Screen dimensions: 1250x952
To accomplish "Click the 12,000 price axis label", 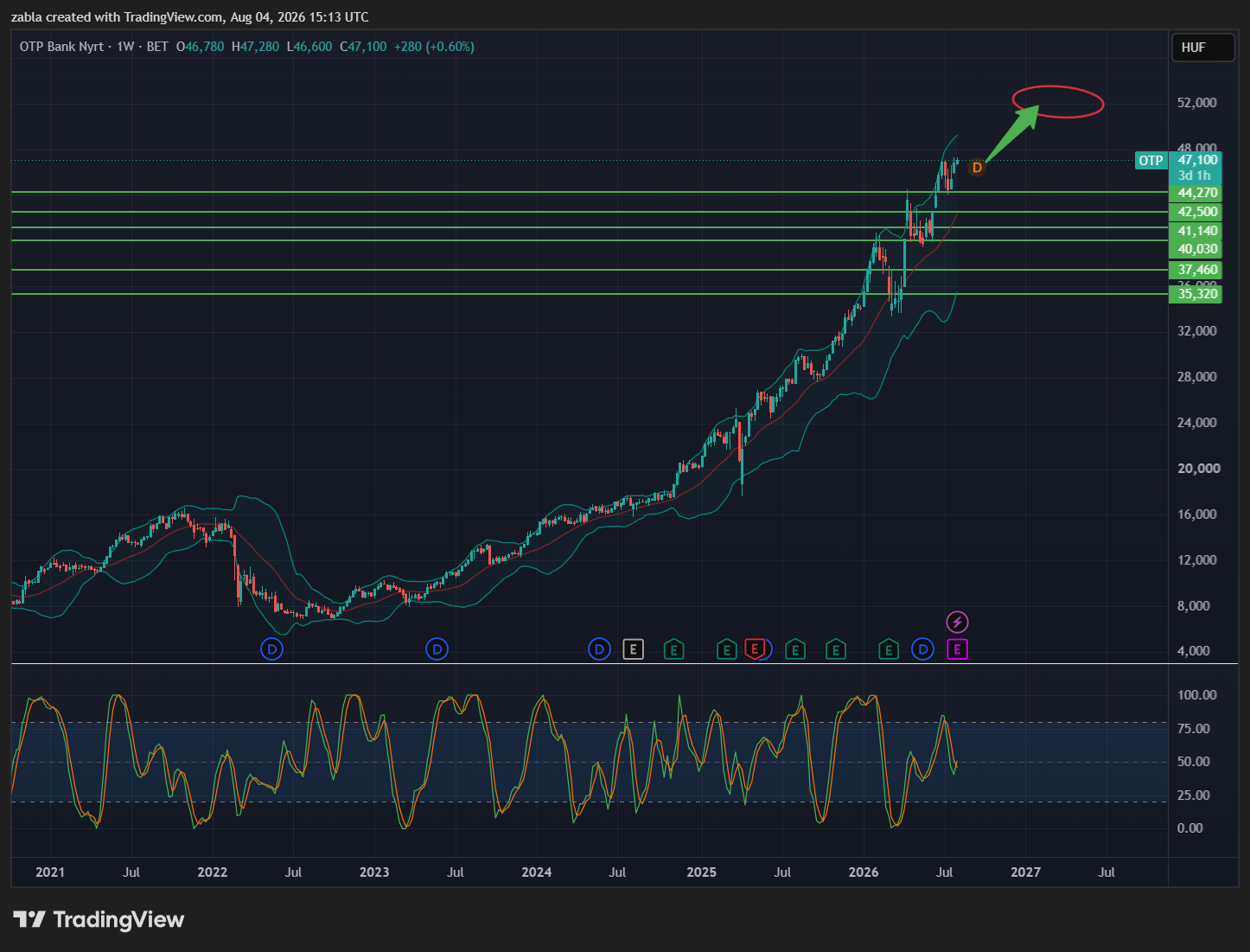I will pyautogui.click(x=1196, y=560).
